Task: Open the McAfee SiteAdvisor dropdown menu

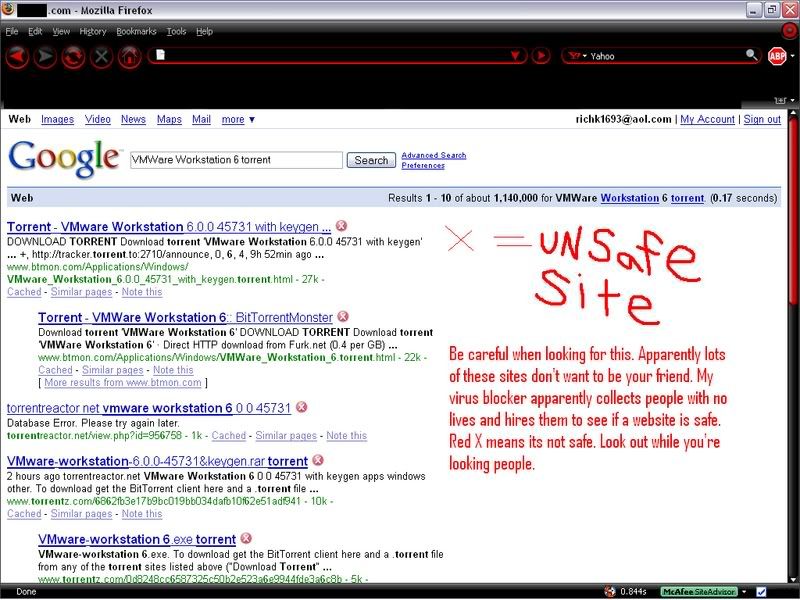Action: coord(743,591)
